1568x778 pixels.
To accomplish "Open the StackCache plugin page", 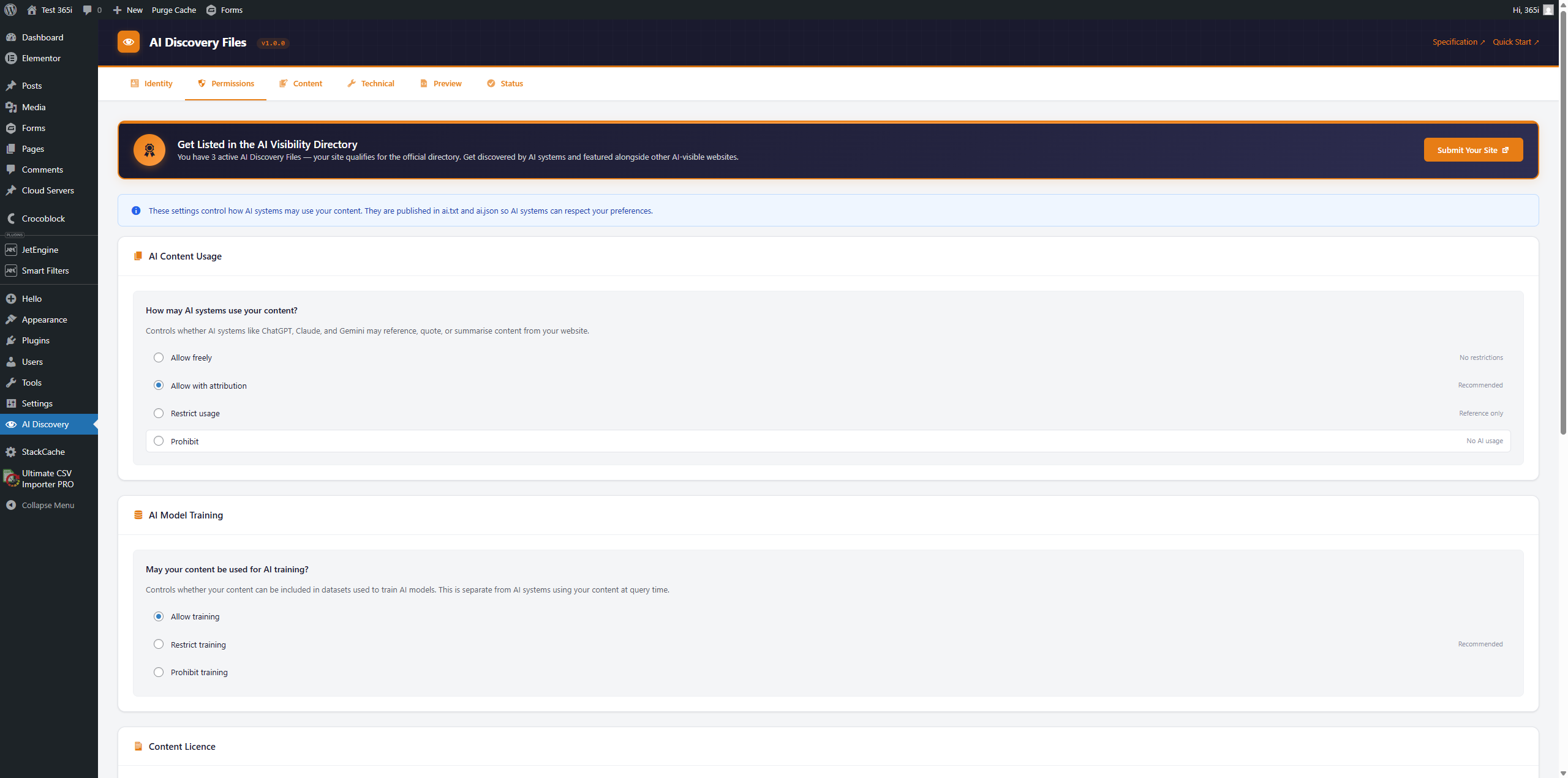I will [x=43, y=452].
